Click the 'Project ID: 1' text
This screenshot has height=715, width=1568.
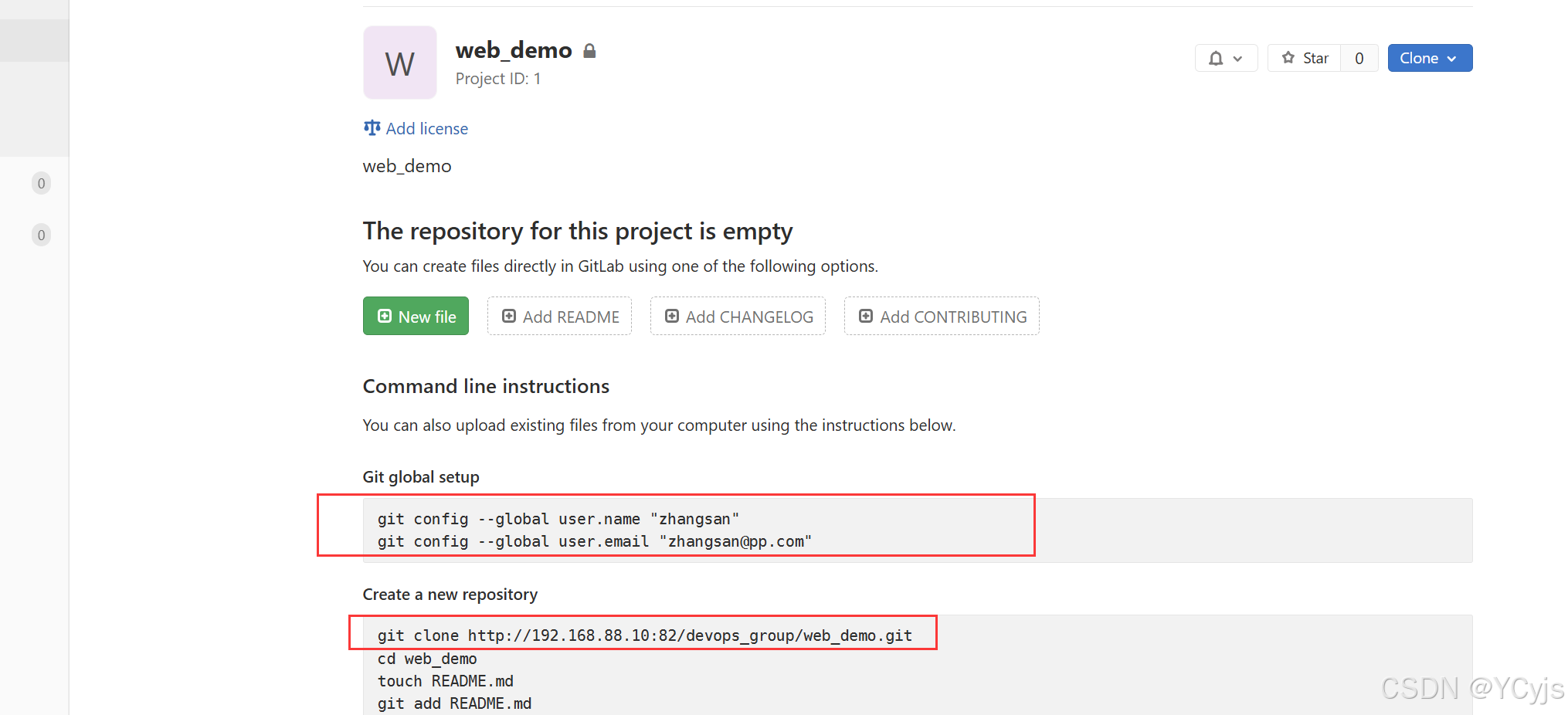498,79
